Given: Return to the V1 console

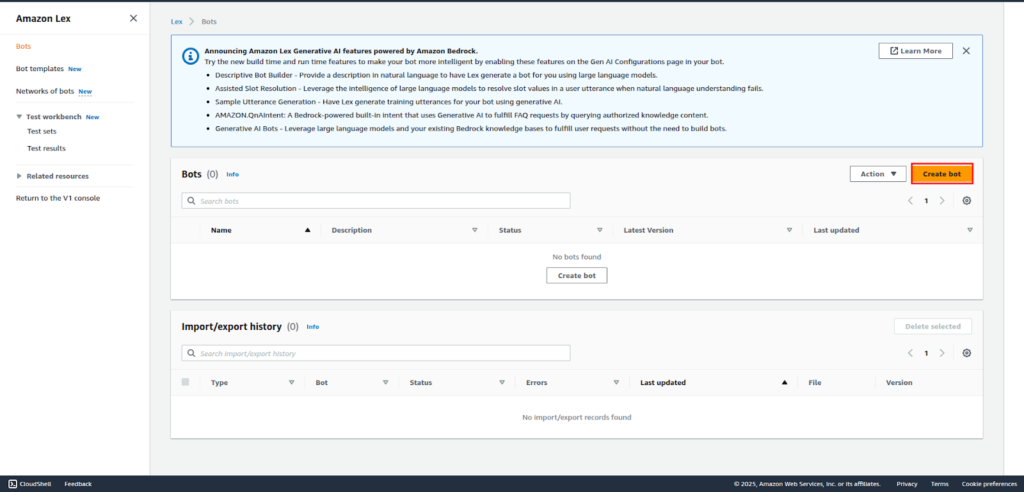Looking at the screenshot, I should point(58,198).
